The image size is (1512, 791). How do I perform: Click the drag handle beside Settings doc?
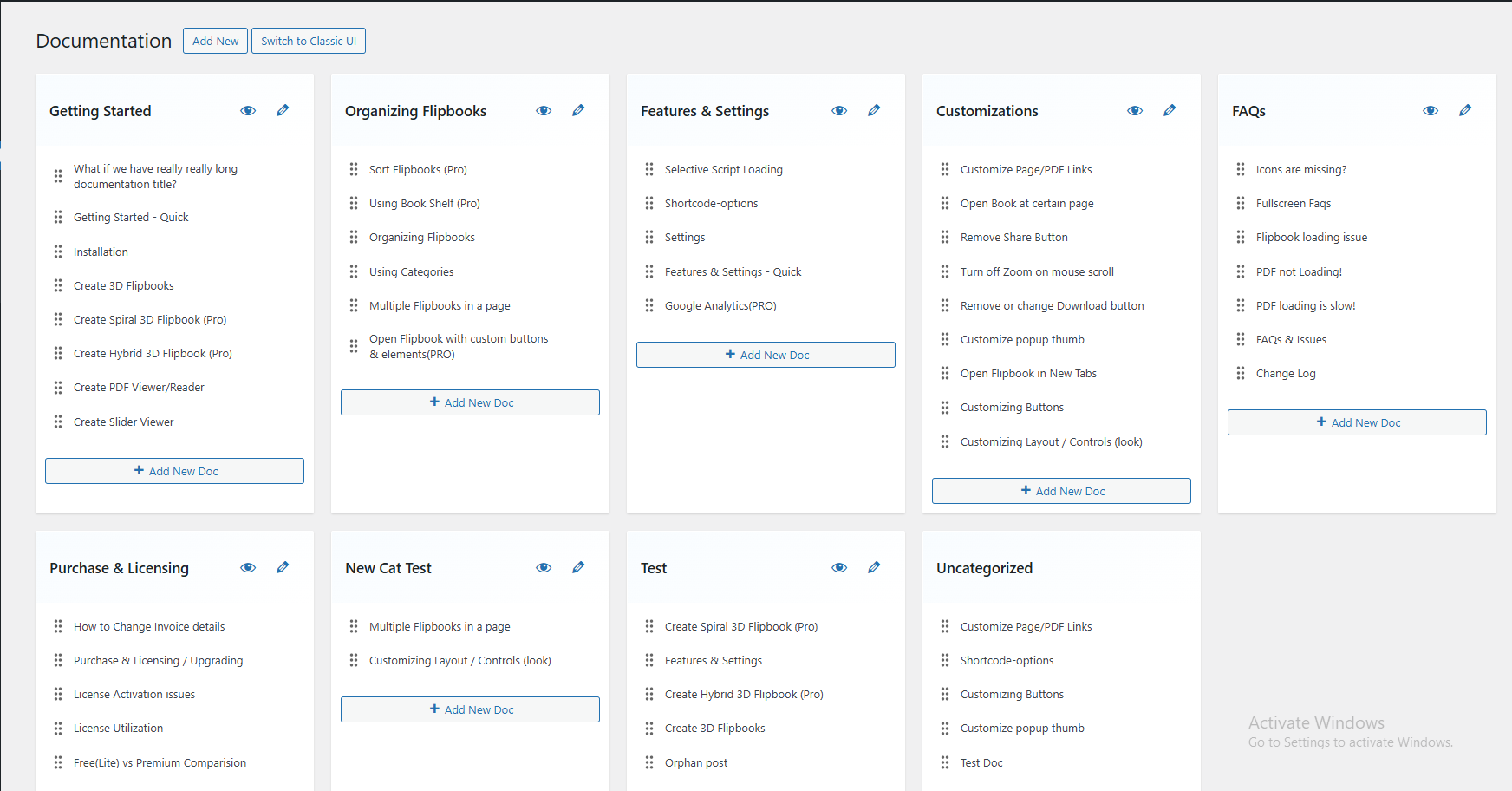648,237
